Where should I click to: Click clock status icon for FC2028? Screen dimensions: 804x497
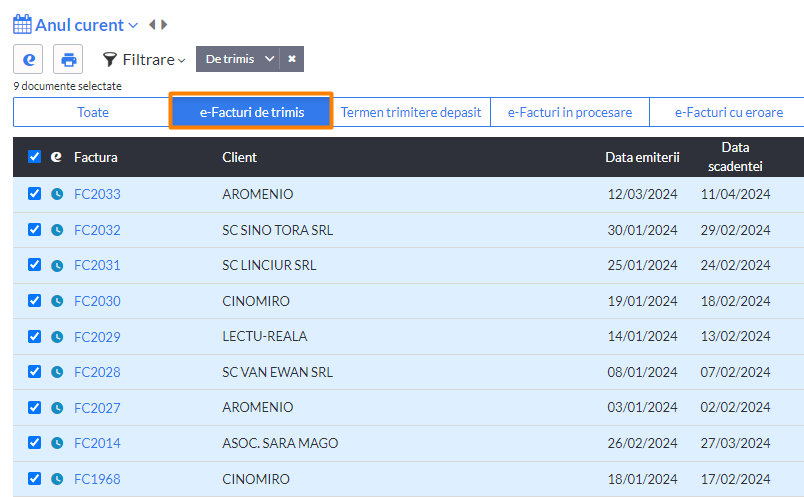pyautogui.click(x=57, y=372)
